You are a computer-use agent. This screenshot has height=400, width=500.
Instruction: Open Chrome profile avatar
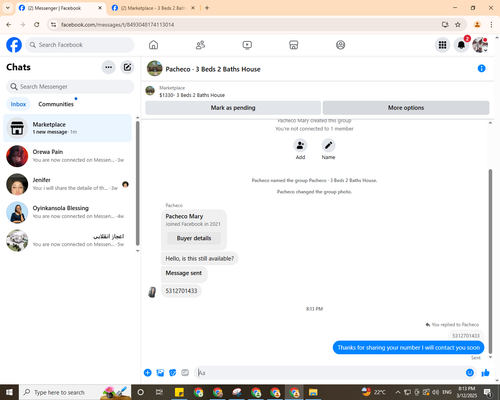pos(477,25)
